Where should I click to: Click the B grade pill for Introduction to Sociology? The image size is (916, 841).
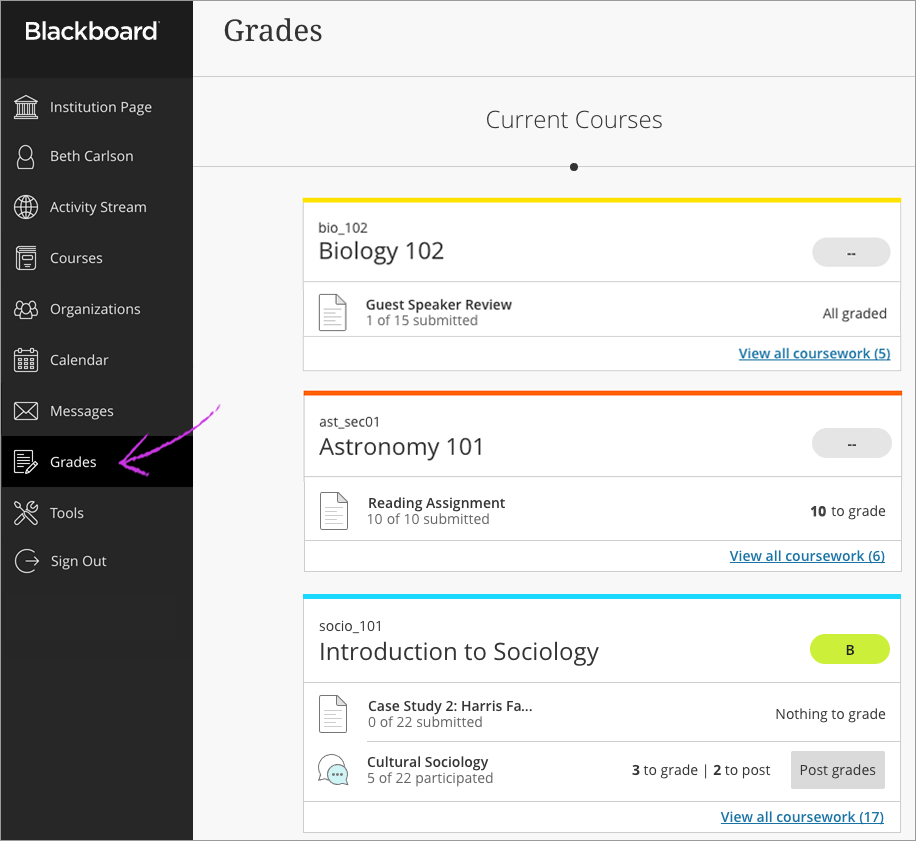coord(849,649)
